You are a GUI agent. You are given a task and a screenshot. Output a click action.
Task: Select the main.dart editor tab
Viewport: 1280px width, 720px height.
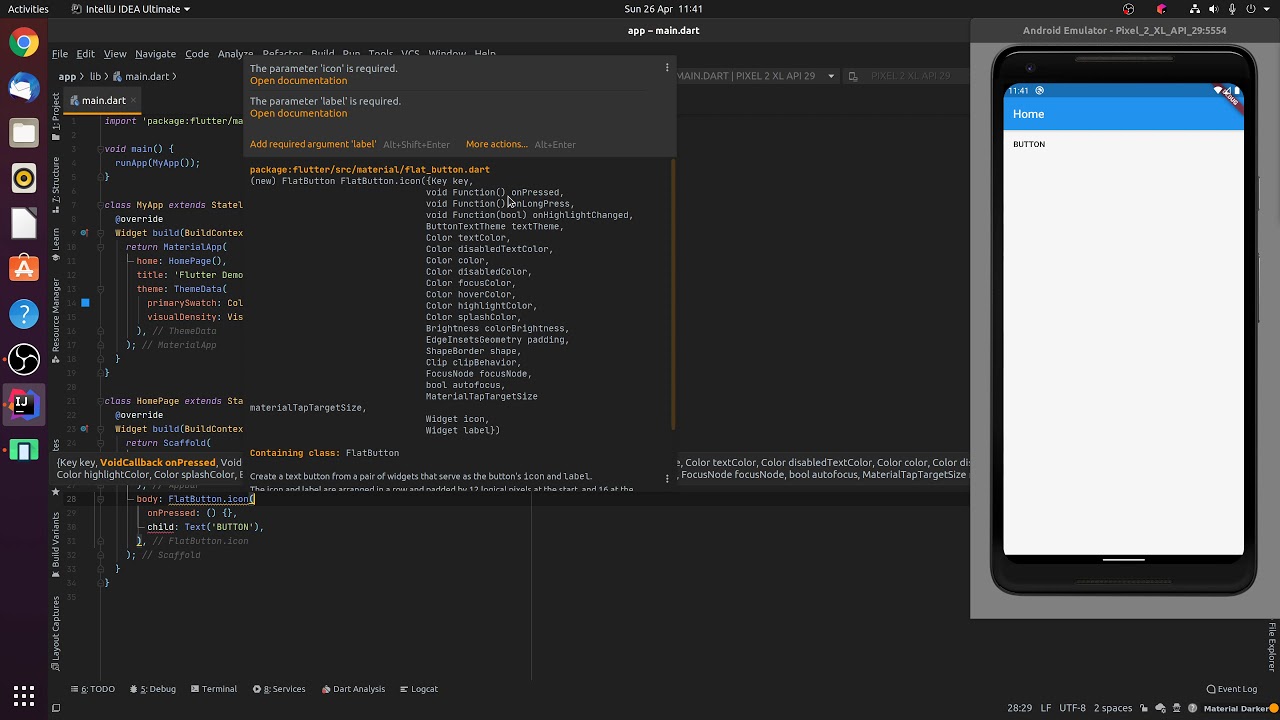point(103,100)
